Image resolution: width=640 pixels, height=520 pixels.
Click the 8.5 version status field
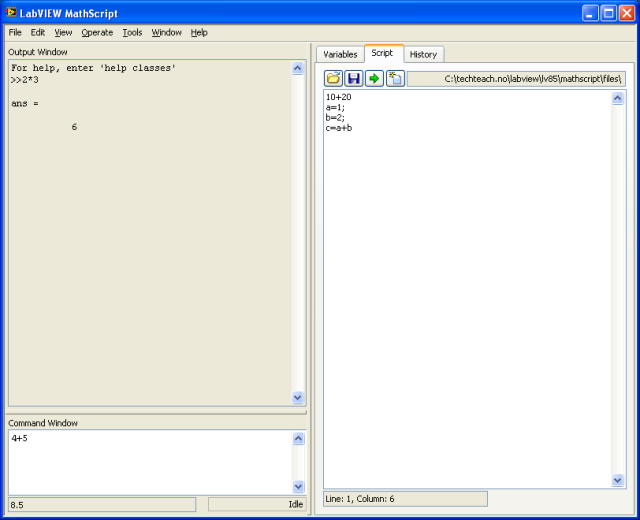point(102,505)
